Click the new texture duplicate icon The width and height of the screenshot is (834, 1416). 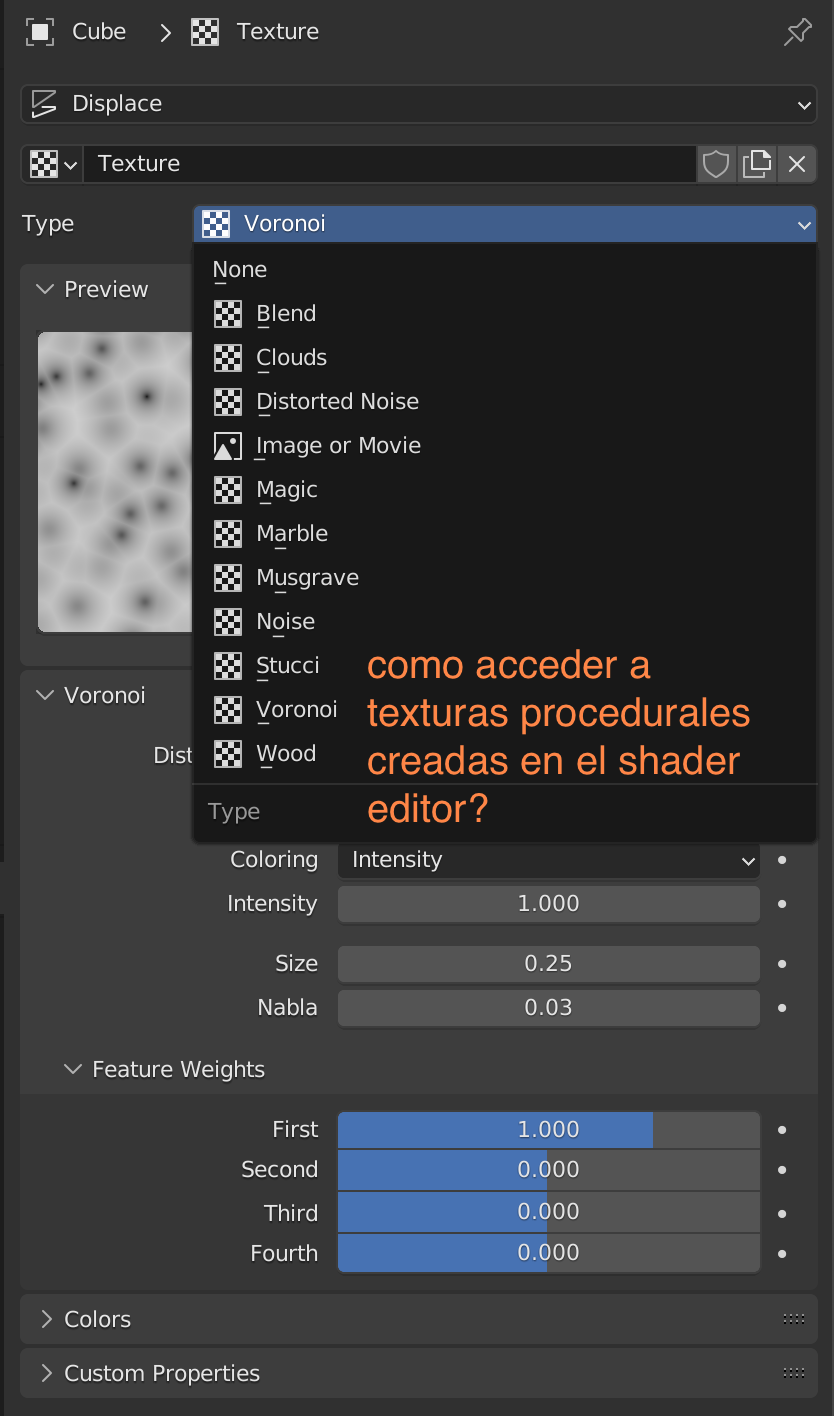click(x=757, y=164)
